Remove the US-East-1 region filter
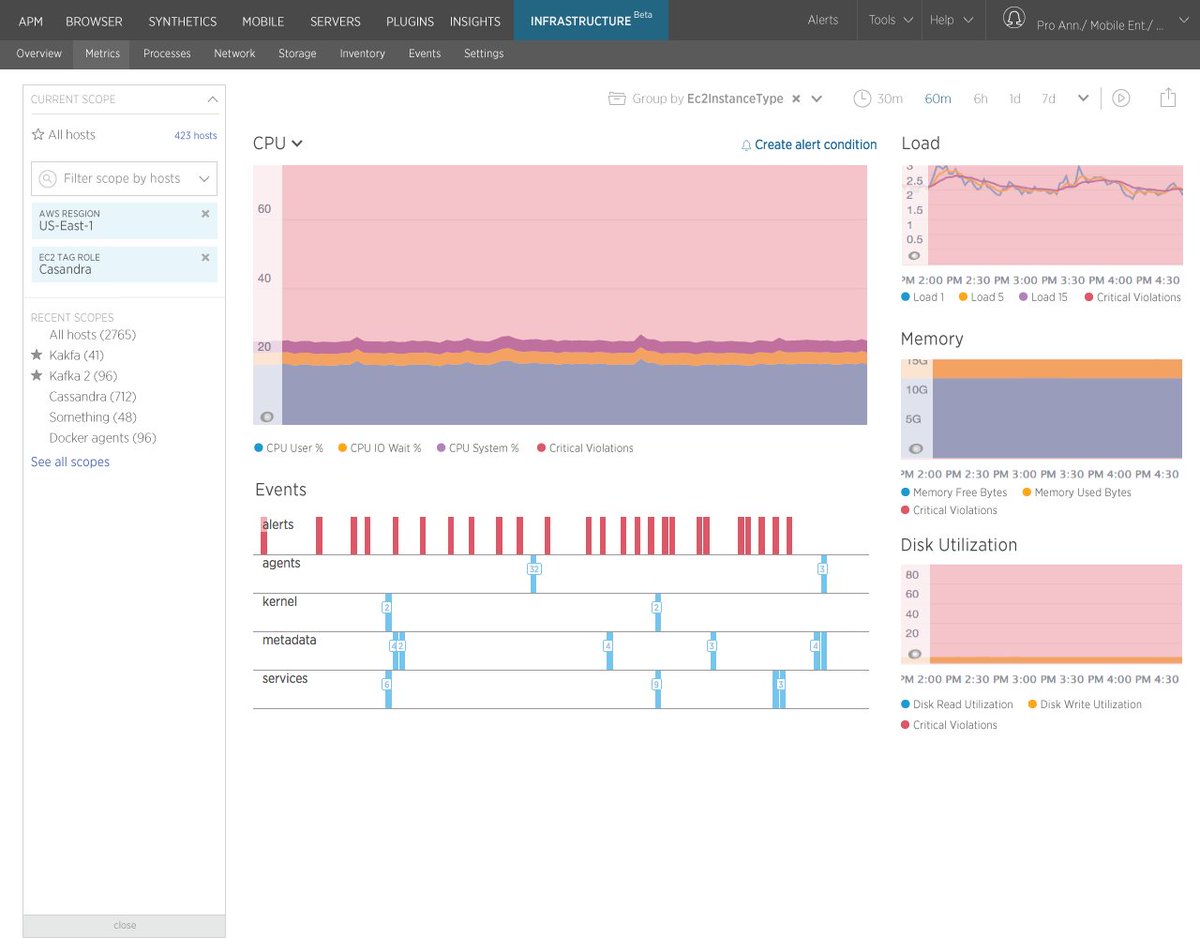The image size is (1200, 938). pyautogui.click(x=205, y=214)
